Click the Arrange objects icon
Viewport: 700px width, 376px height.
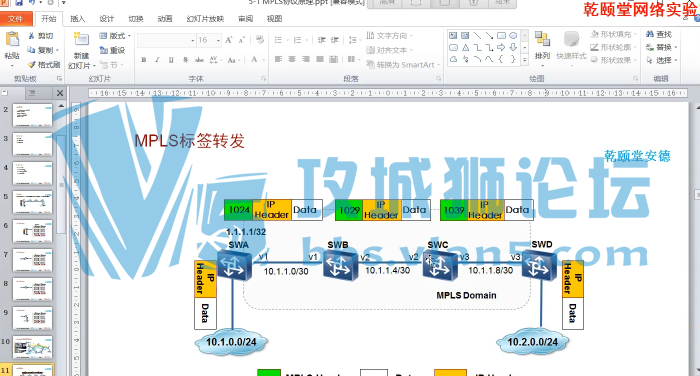pos(542,39)
